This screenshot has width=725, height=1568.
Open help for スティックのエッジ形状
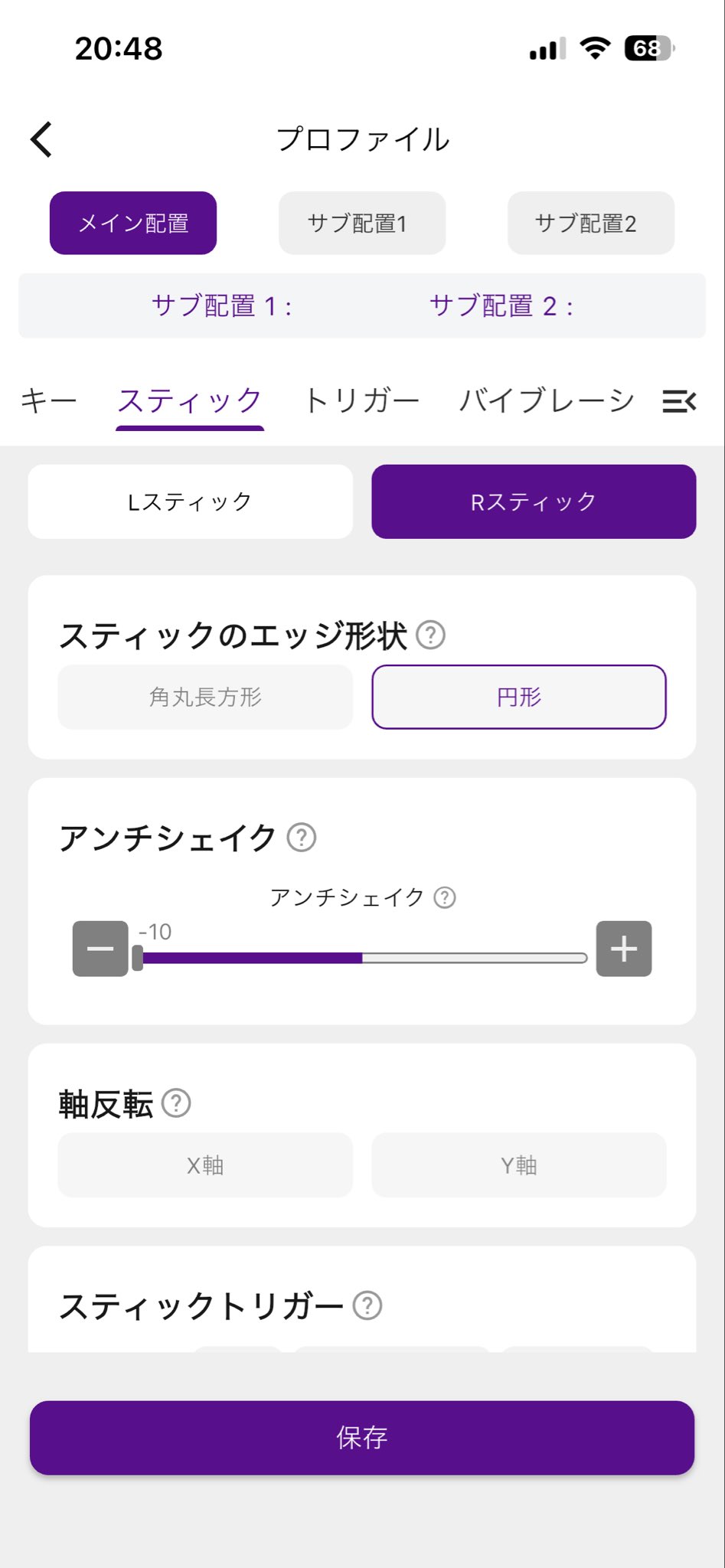pyautogui.click(x=430, y=635)
